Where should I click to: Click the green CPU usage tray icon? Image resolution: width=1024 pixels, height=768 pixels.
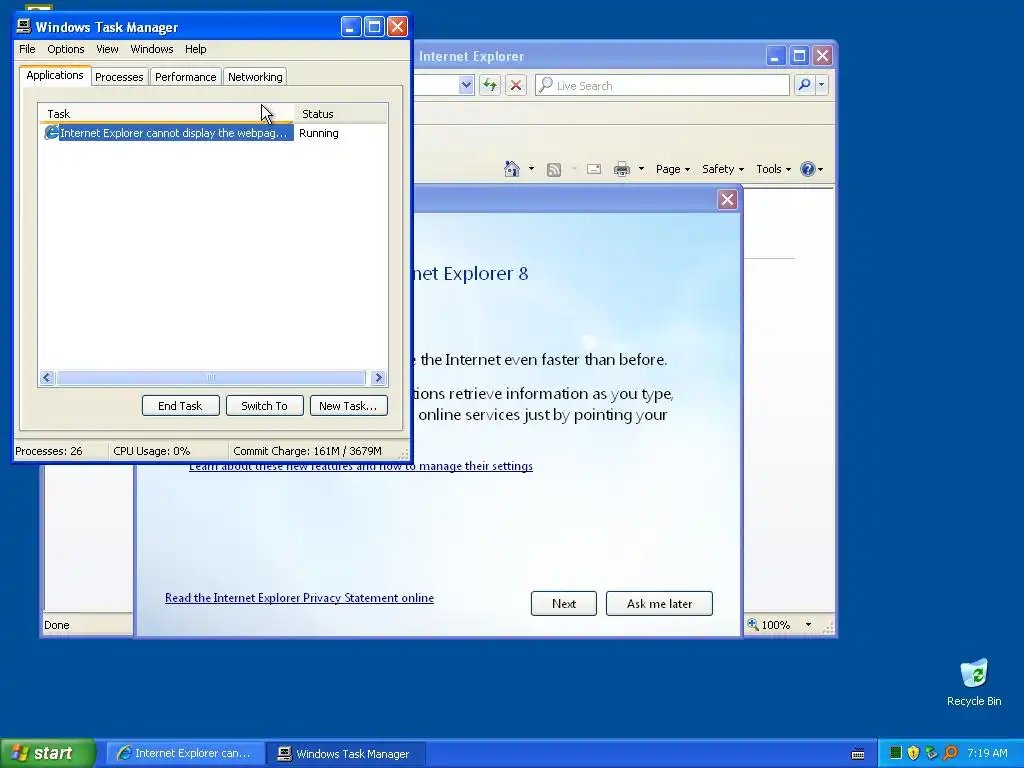click(896, 753)
